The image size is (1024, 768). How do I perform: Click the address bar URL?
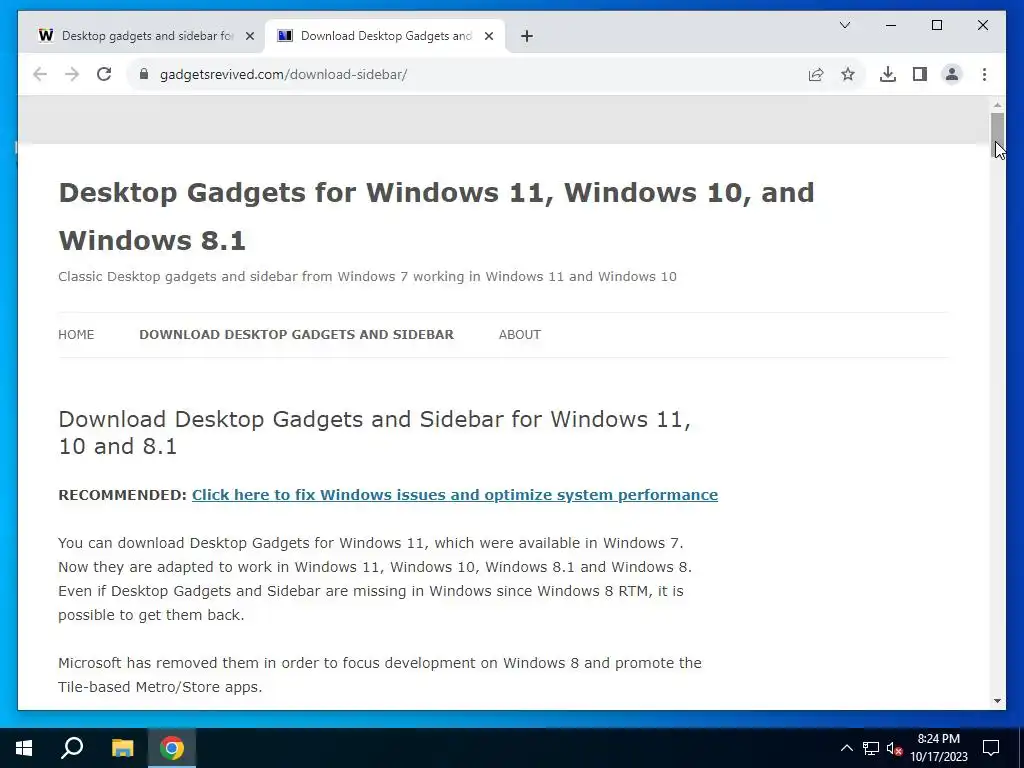[x=283, y=74]
